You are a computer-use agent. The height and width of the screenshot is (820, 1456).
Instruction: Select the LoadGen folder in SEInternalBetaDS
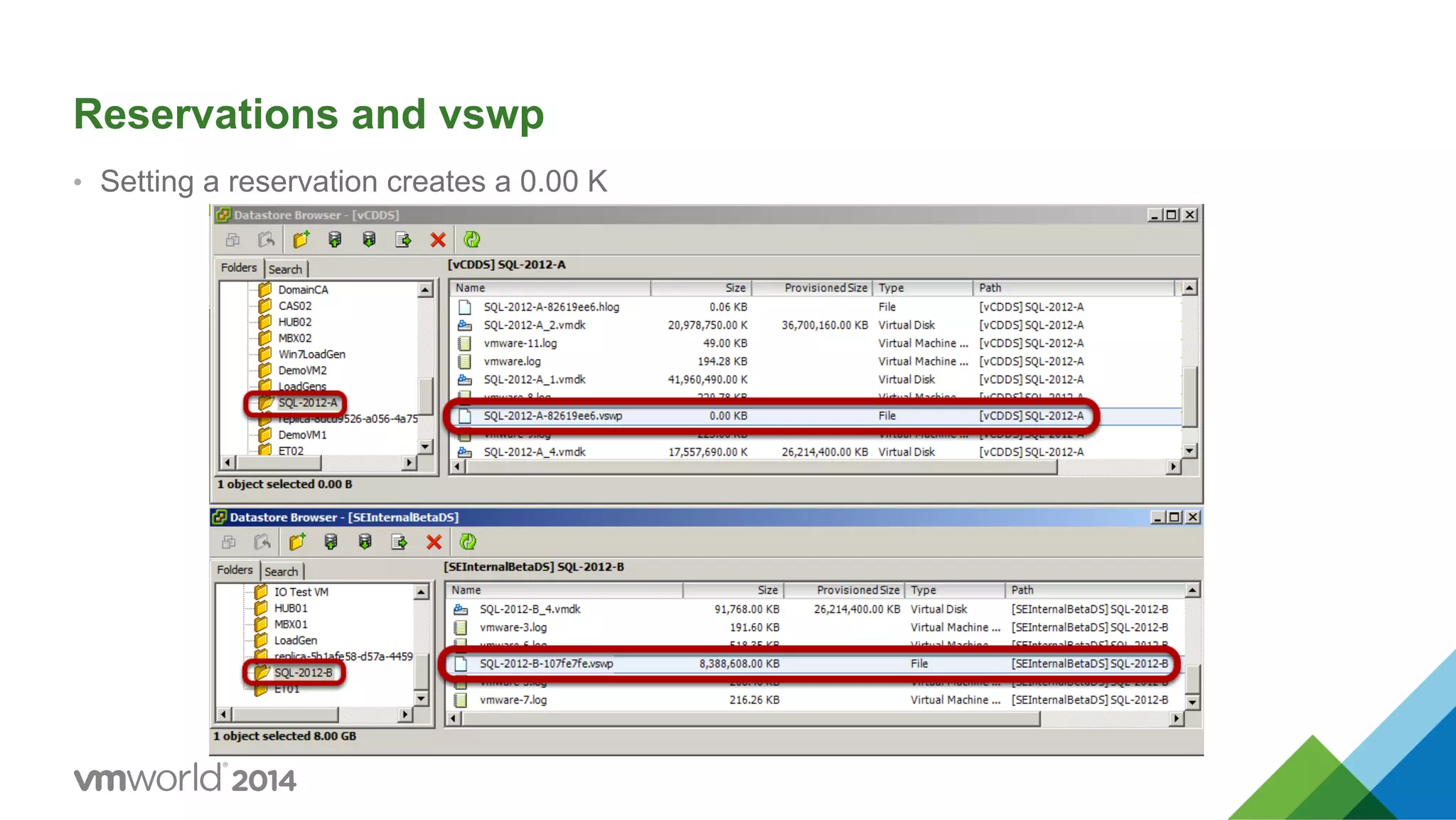tap(296, 641)
